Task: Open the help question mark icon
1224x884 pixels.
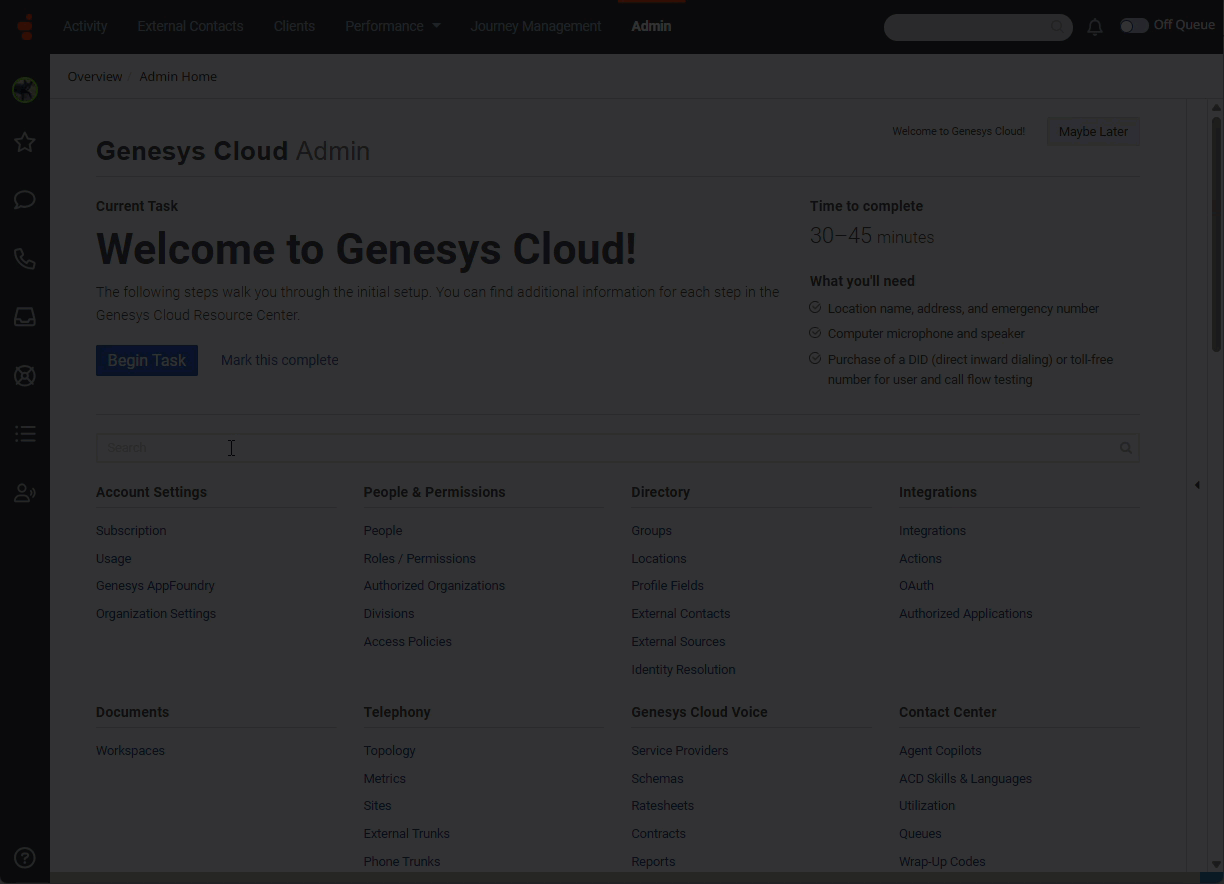Action: [25, 858]
